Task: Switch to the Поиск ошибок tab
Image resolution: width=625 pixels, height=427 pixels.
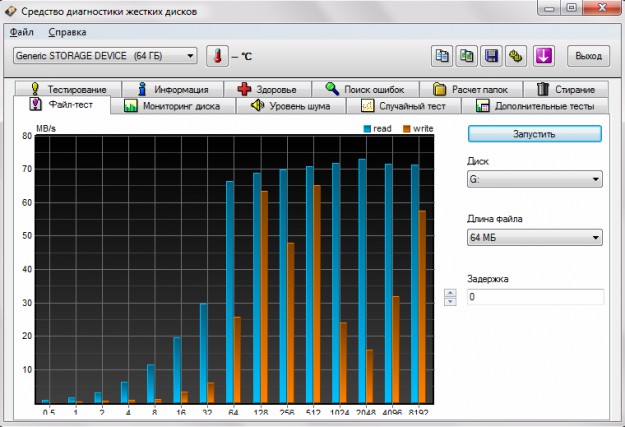Action: point(364,89)
